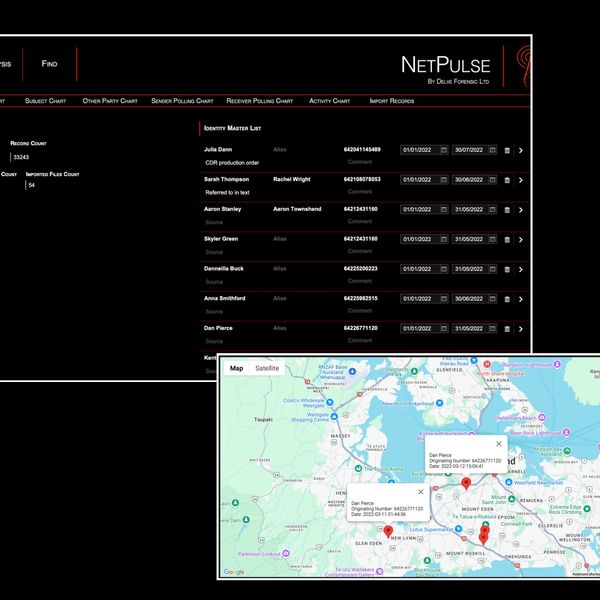Delete the Dan Pierce identity entry
This screenshot has height=600, width=600.
[507, 329]
